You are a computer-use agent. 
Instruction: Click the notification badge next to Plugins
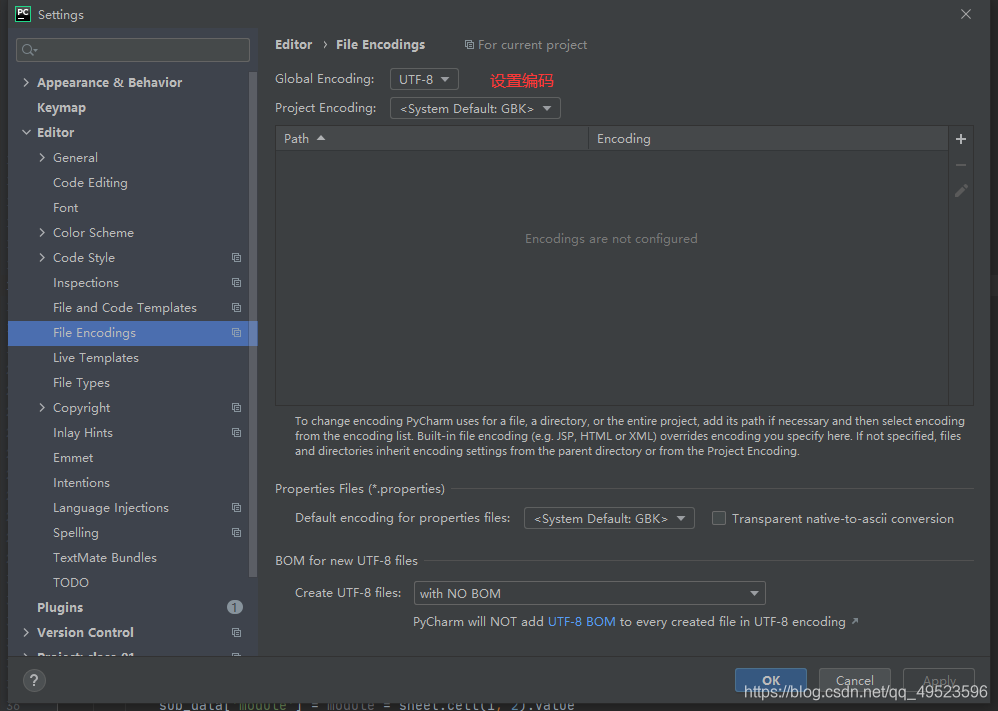point(234,607)
